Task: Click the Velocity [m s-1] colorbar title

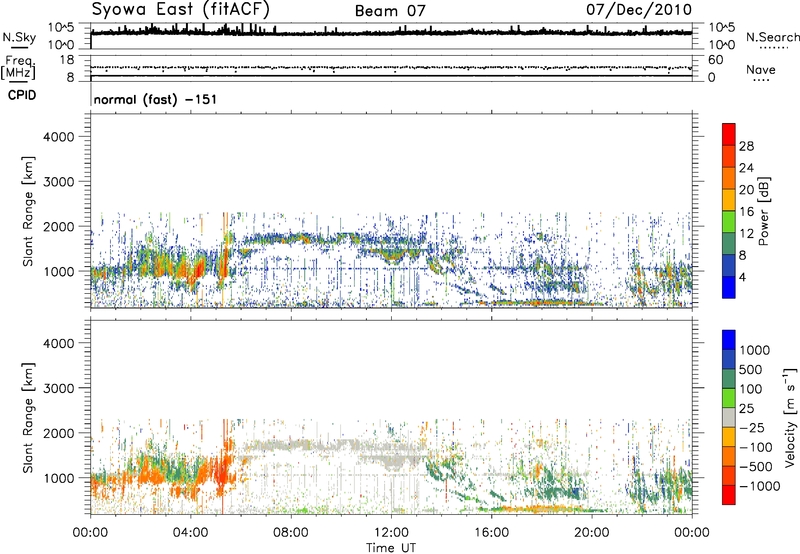Action: [x=790, y=417]
